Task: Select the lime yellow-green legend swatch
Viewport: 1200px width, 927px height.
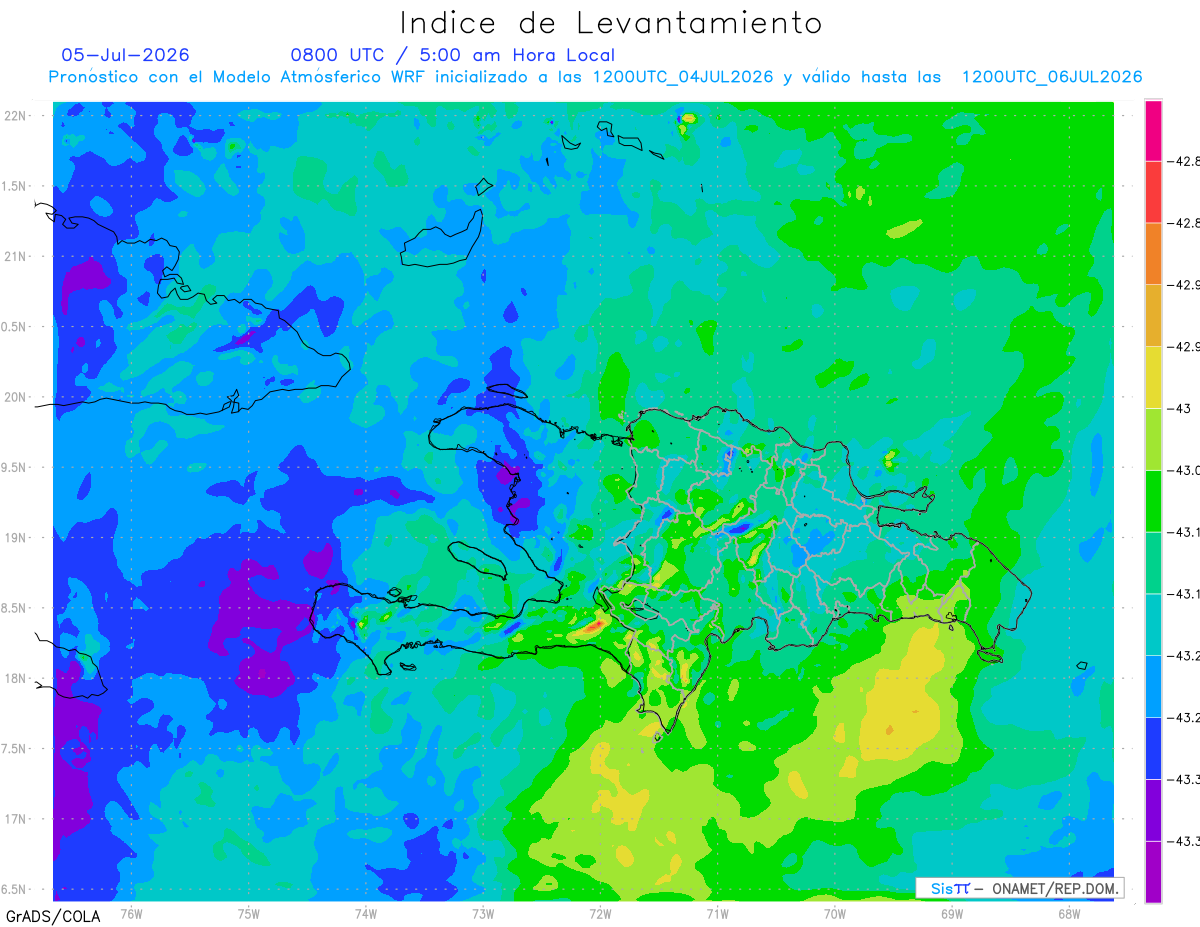Action: (1153, 439)
